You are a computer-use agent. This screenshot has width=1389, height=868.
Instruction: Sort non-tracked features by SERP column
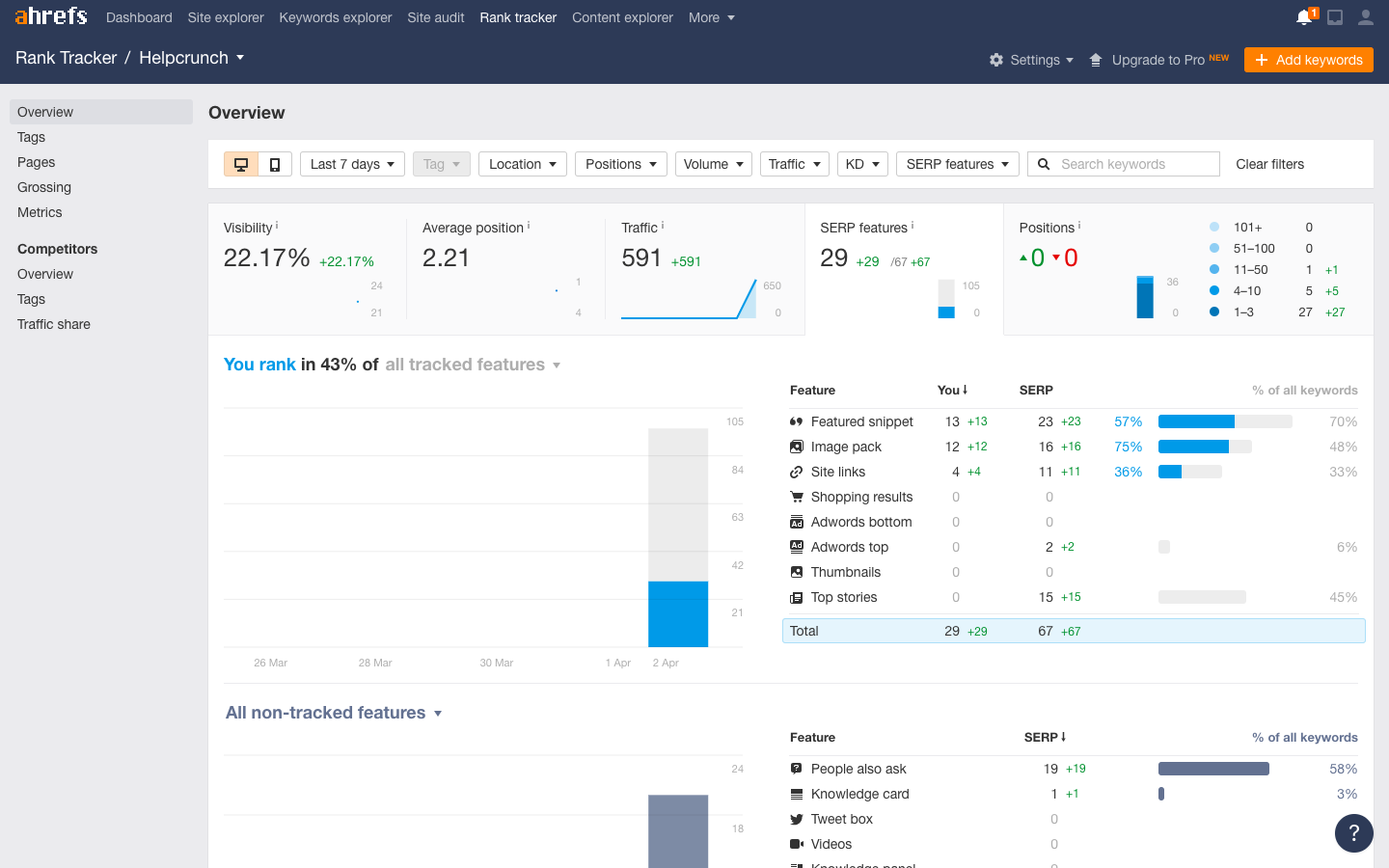pos(1045,738)
